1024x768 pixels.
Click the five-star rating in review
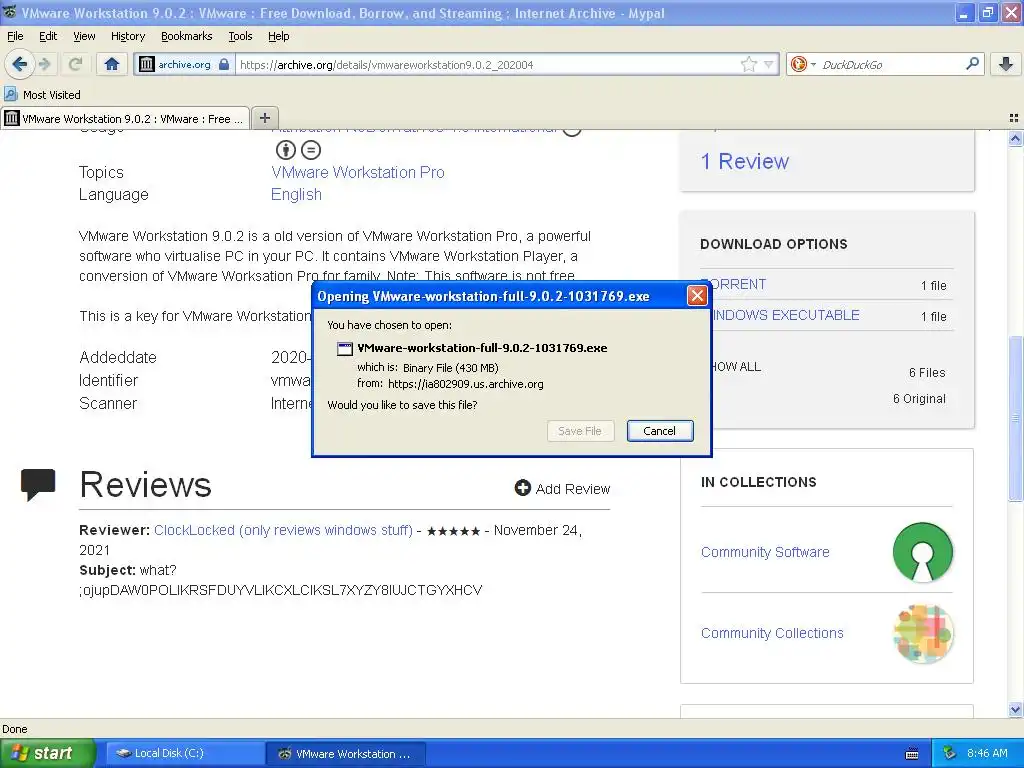point(453,531)
